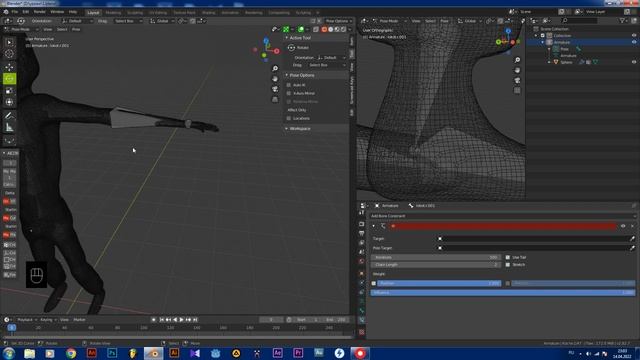Open World properties tab icon
640x360 pixels.
tap(362, 262)
